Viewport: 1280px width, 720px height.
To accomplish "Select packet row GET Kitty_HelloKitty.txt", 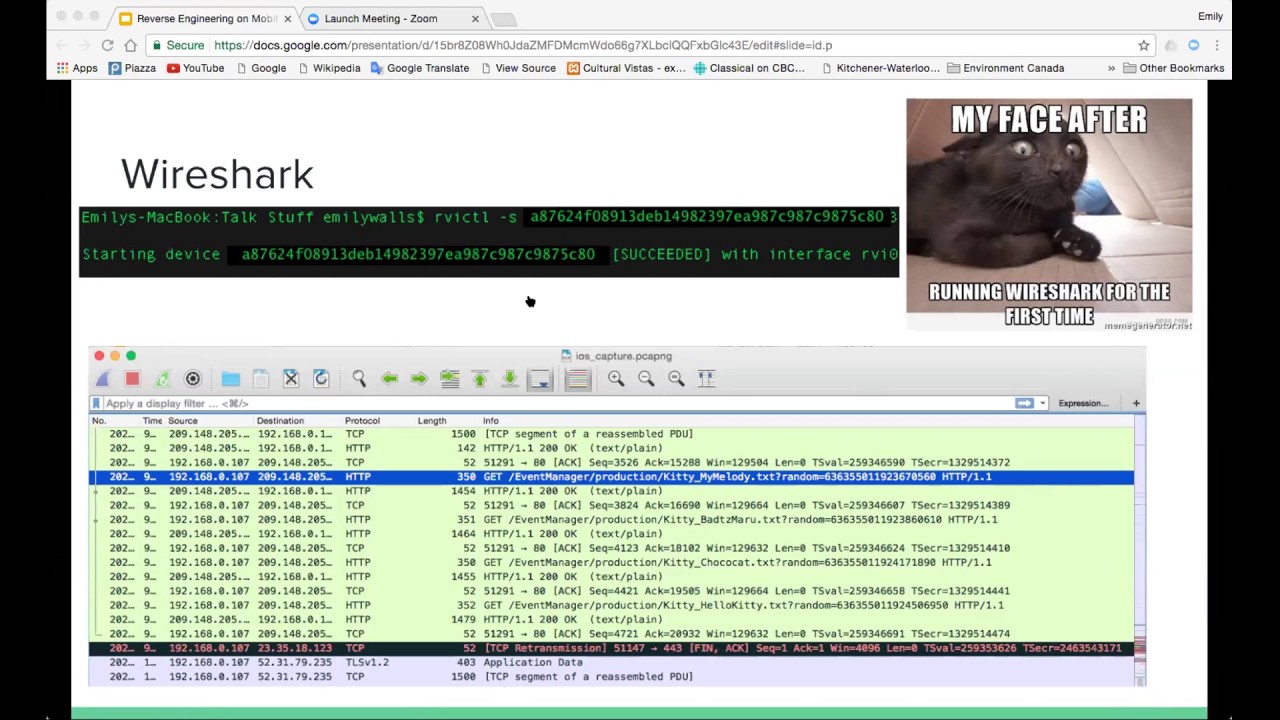I will (x=611, y=605).
